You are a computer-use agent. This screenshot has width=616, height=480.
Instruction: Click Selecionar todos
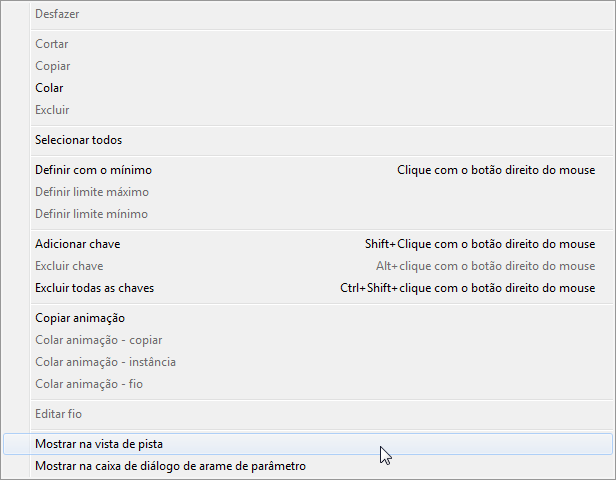coord(78,140)
